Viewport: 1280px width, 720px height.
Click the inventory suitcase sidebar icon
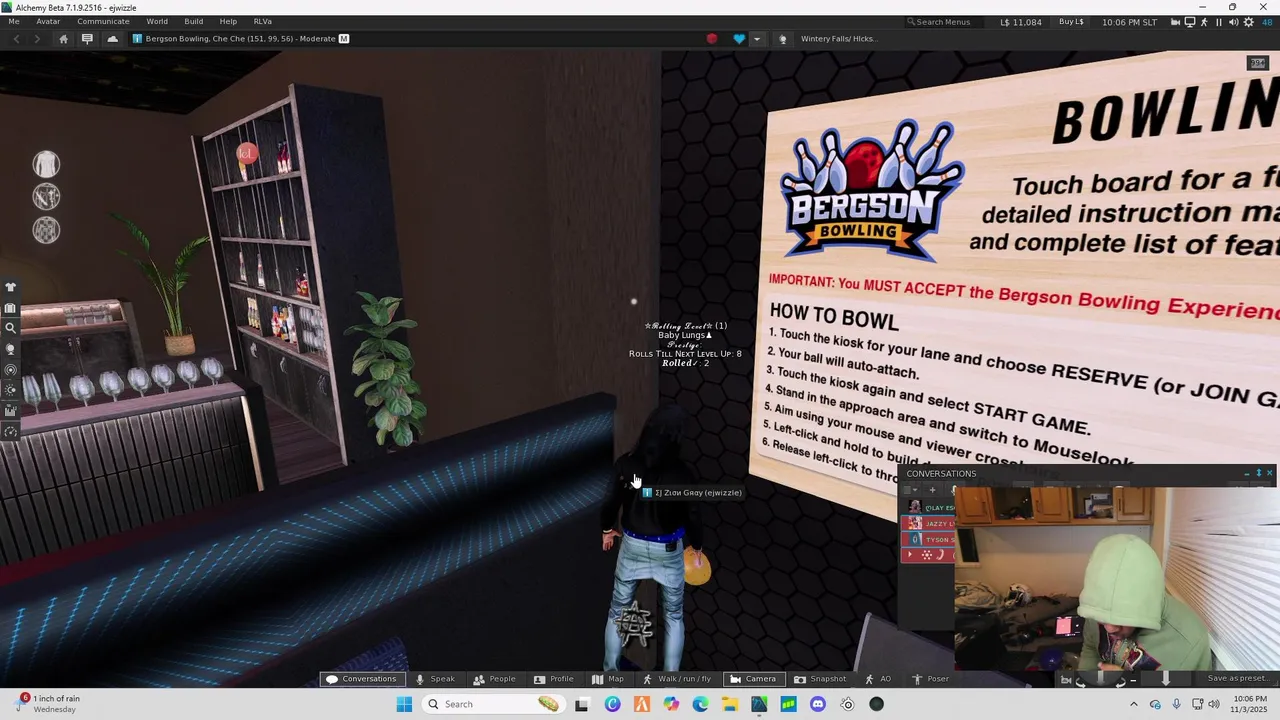click(x=10, y=308)
